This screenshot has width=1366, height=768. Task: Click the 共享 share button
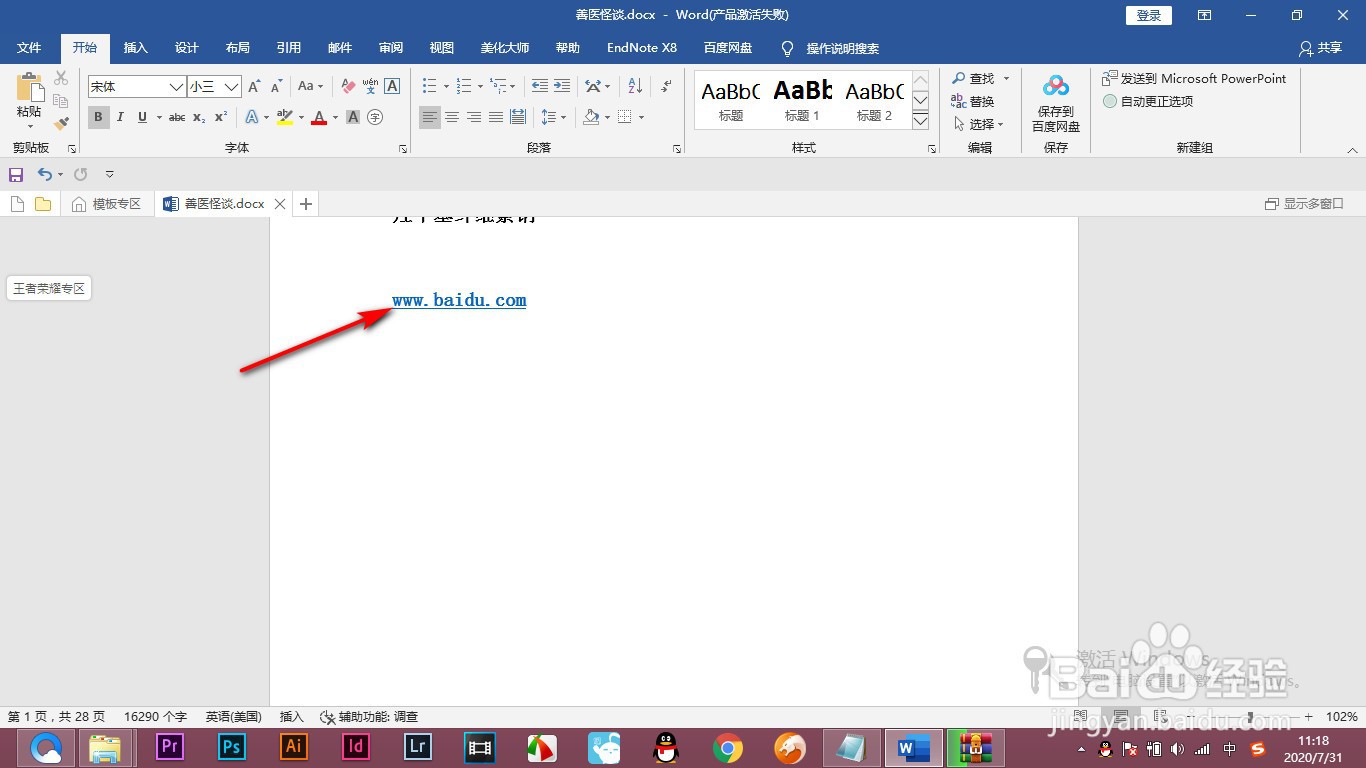point(1320,48)
